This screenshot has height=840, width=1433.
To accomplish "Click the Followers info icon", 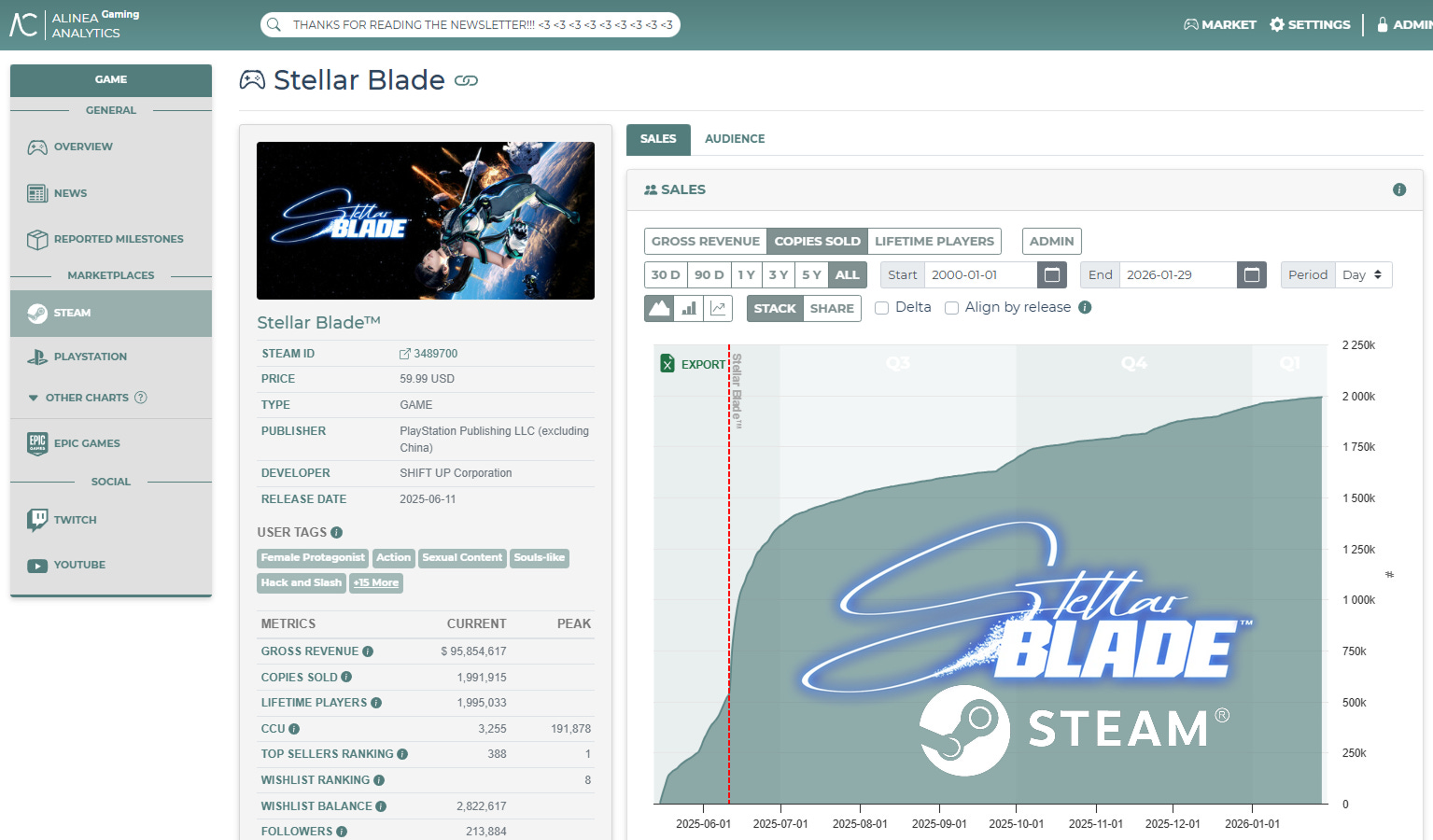I will coord(342,832).
